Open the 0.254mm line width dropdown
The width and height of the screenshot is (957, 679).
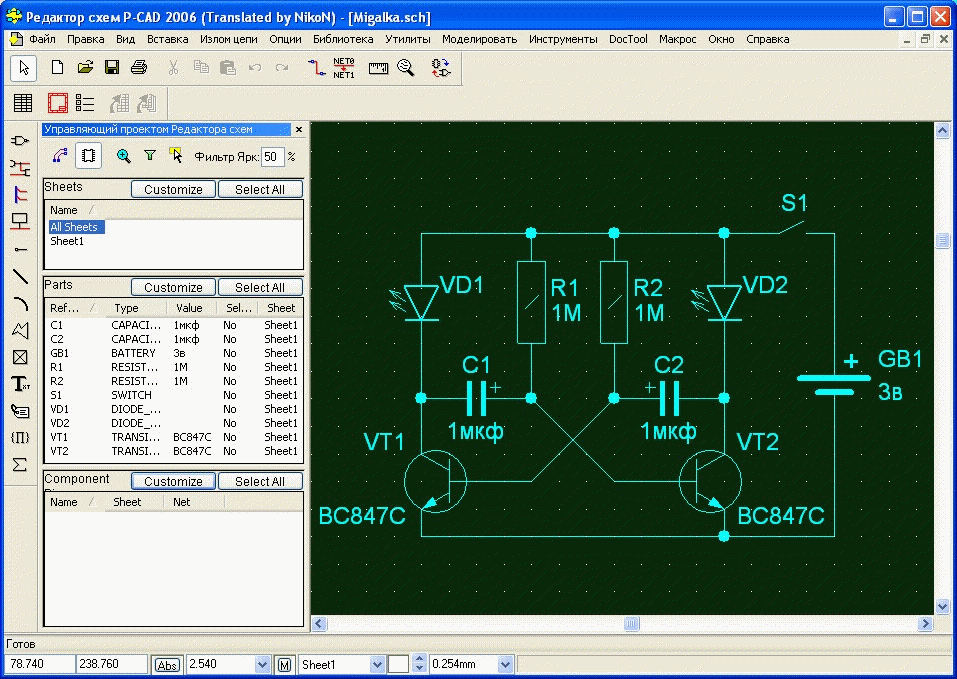pyautogui.click(x=505, y=664)
